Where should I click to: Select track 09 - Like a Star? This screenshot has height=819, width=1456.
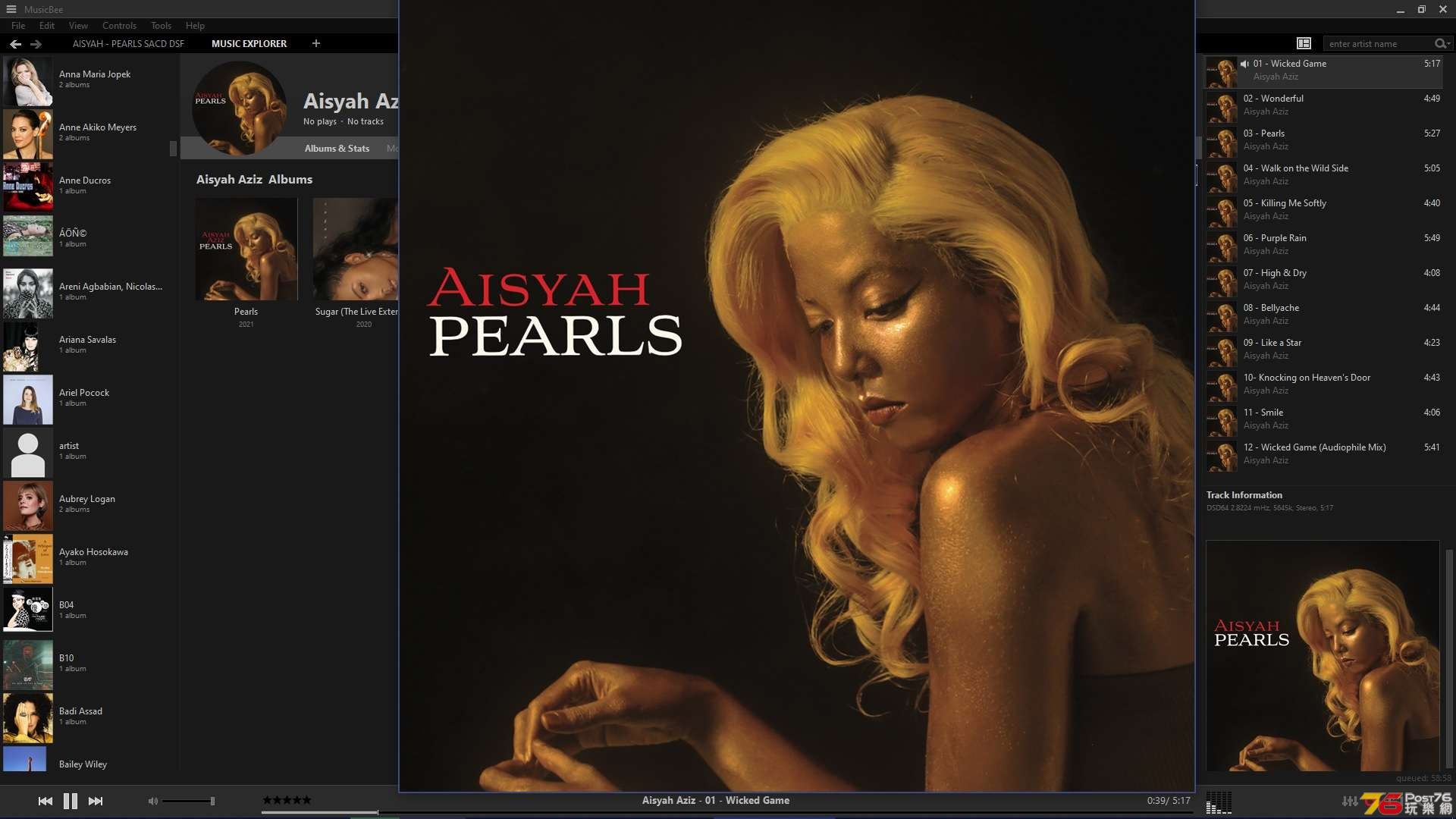(1323, 350)
